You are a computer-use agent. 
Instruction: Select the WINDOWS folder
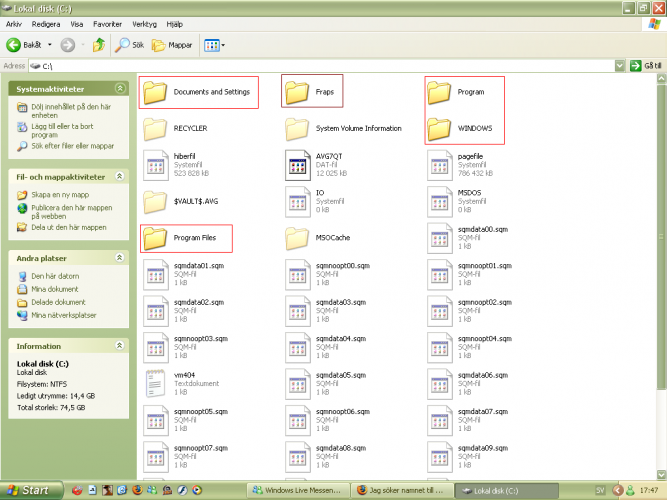coord(440,129)
